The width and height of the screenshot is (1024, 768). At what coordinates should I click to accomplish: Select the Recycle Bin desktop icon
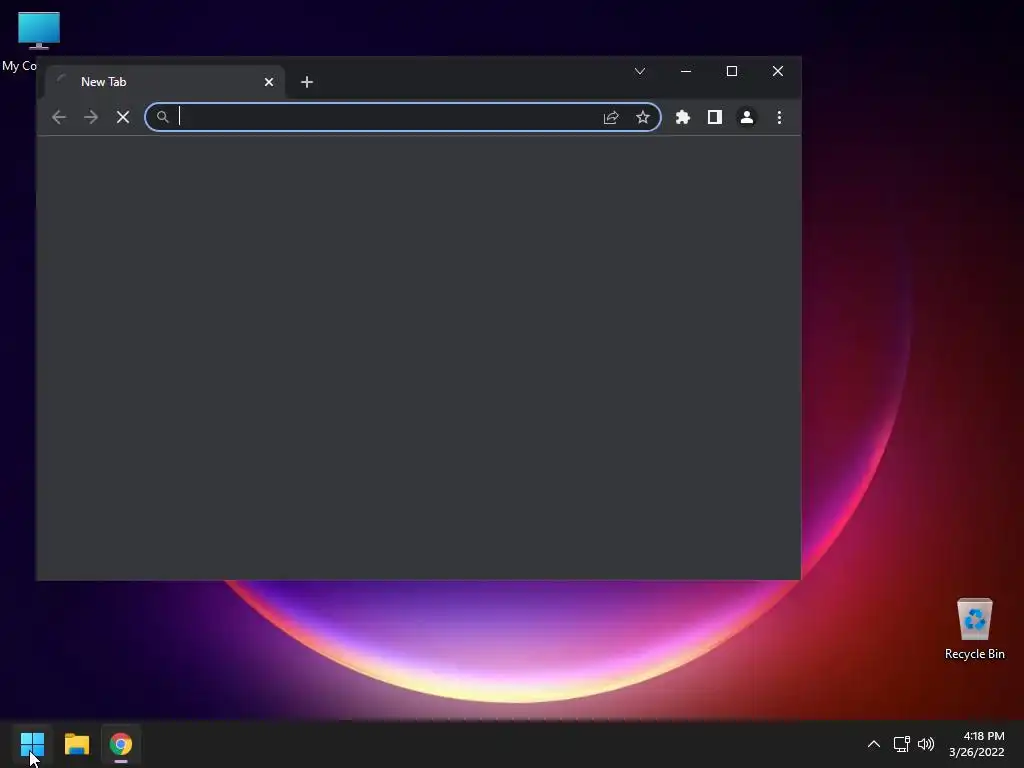(974, 628)
